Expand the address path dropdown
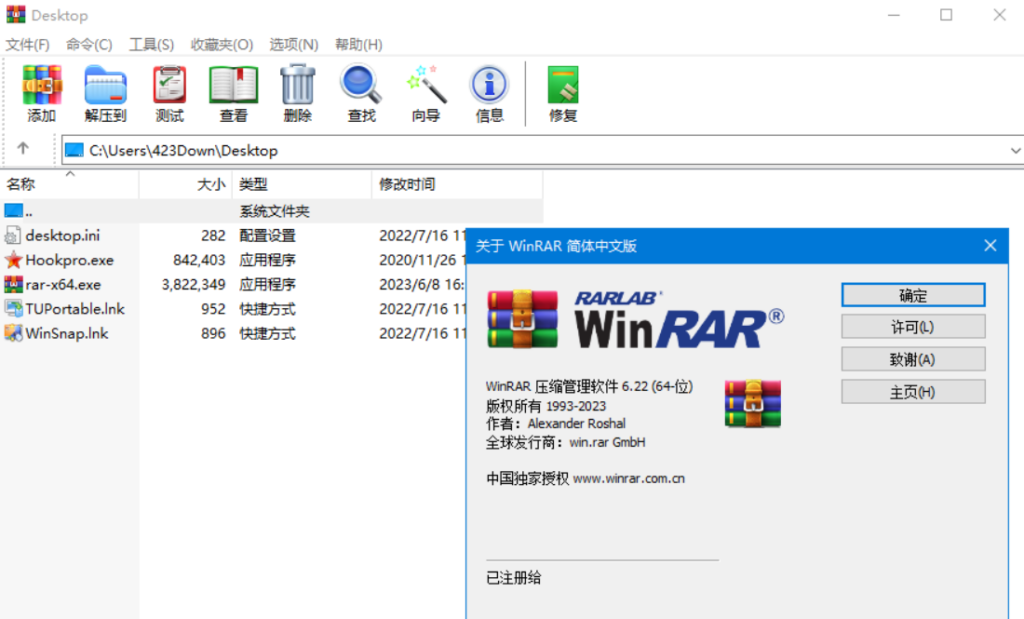 point(1015,151)
